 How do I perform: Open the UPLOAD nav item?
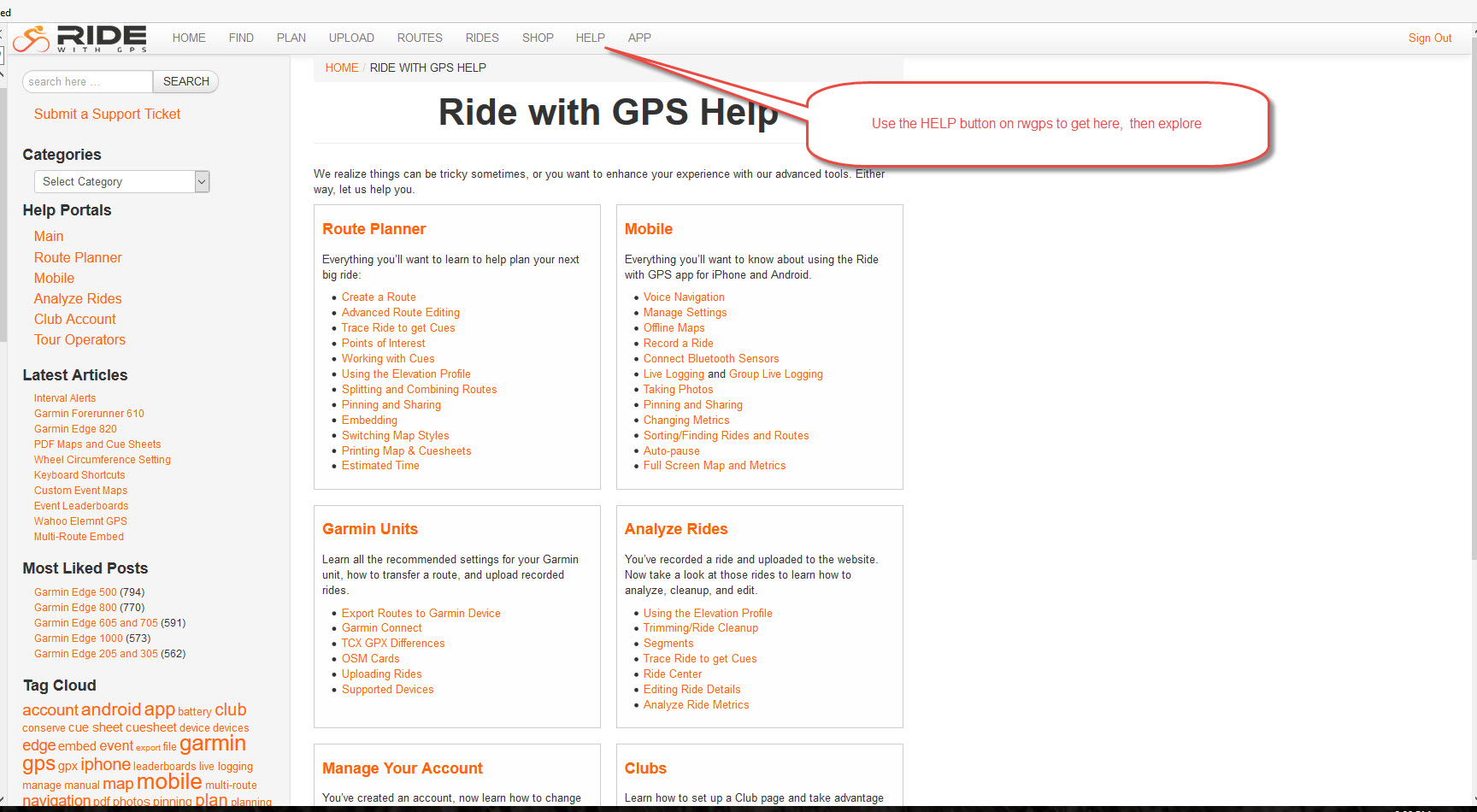pos(351,38)
